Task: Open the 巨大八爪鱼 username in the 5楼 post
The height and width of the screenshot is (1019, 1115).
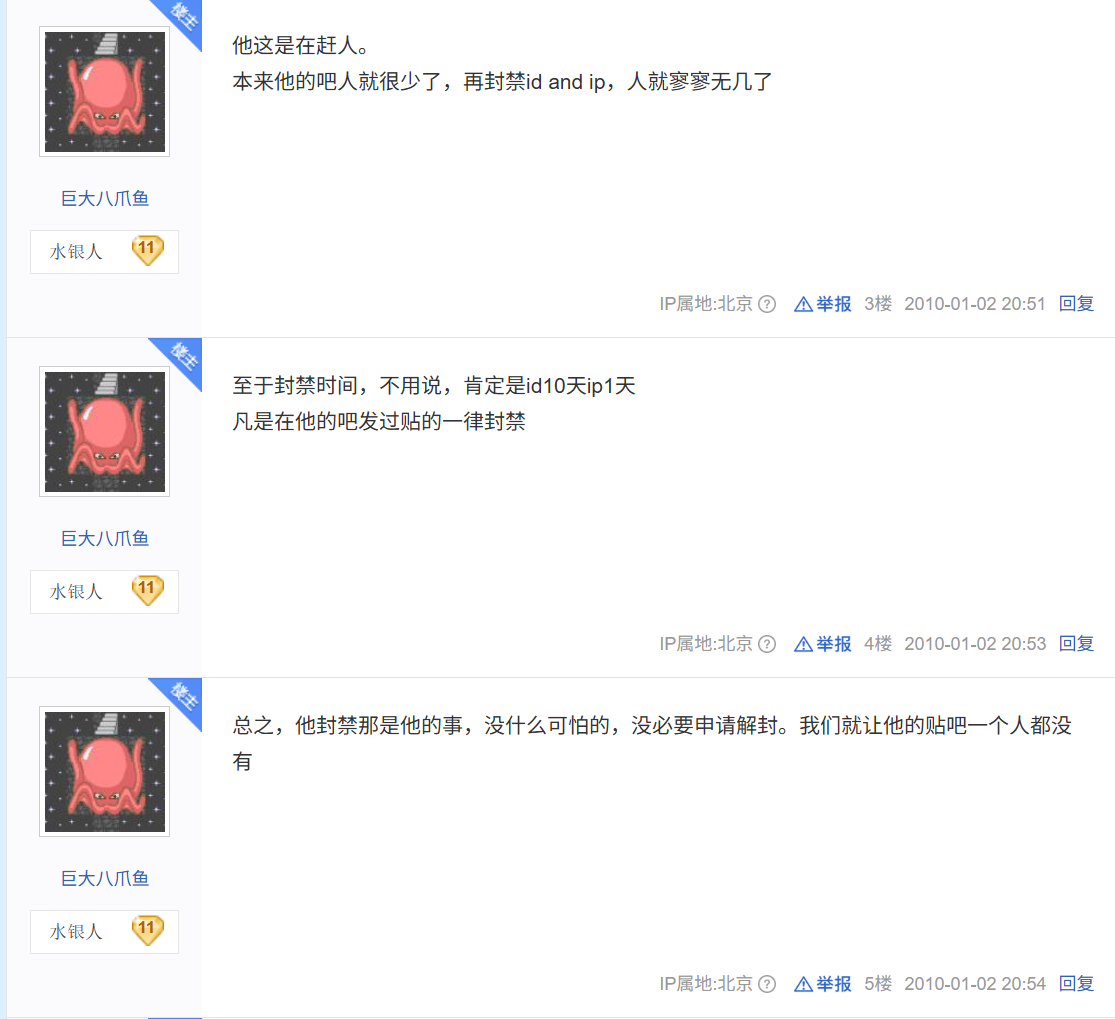Action: [x=105, y=878]
